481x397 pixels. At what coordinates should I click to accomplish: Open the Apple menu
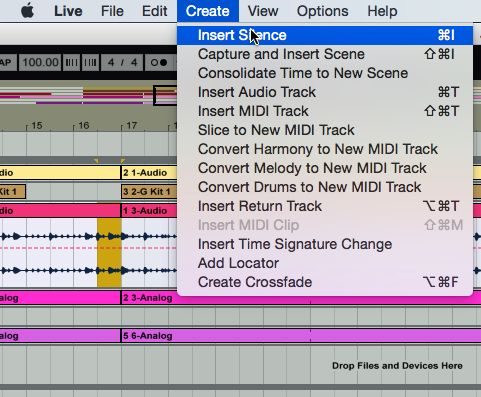coord(27,11)
